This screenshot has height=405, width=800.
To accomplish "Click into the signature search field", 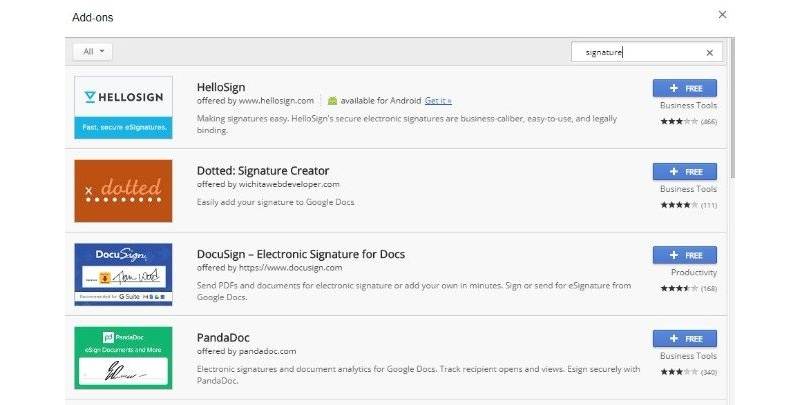I will pyautogui.click(x=635, y=53).
